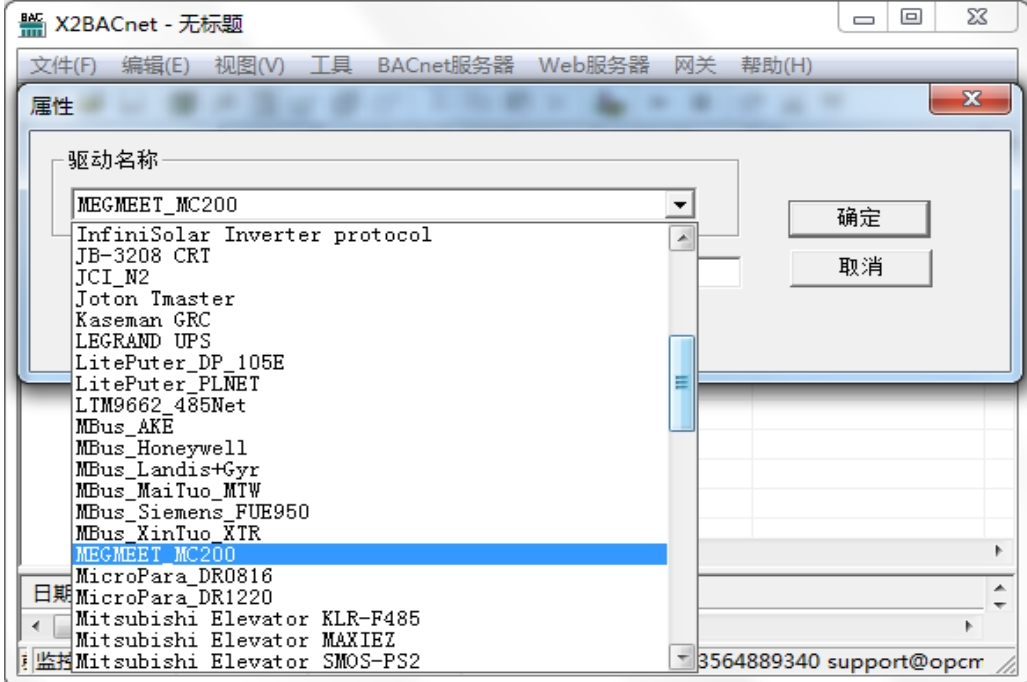1027x682 pixels.
Task: Choose Joton Tmaster driver
Action: point(370,299)
